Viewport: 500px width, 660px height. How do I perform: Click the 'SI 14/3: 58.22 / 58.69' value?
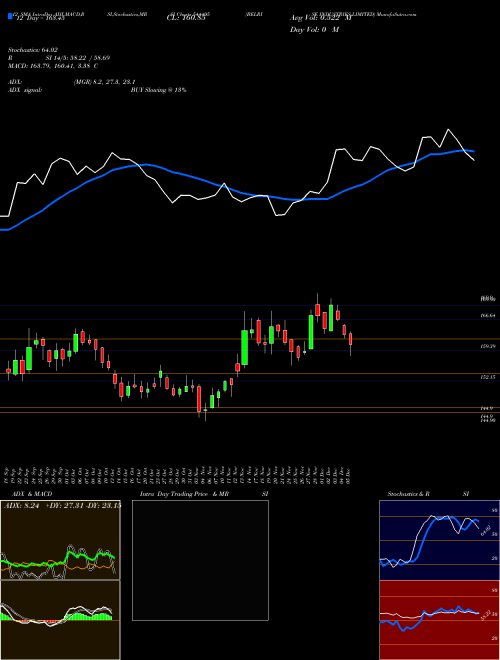pyautogui.click(x=78, y=58)
